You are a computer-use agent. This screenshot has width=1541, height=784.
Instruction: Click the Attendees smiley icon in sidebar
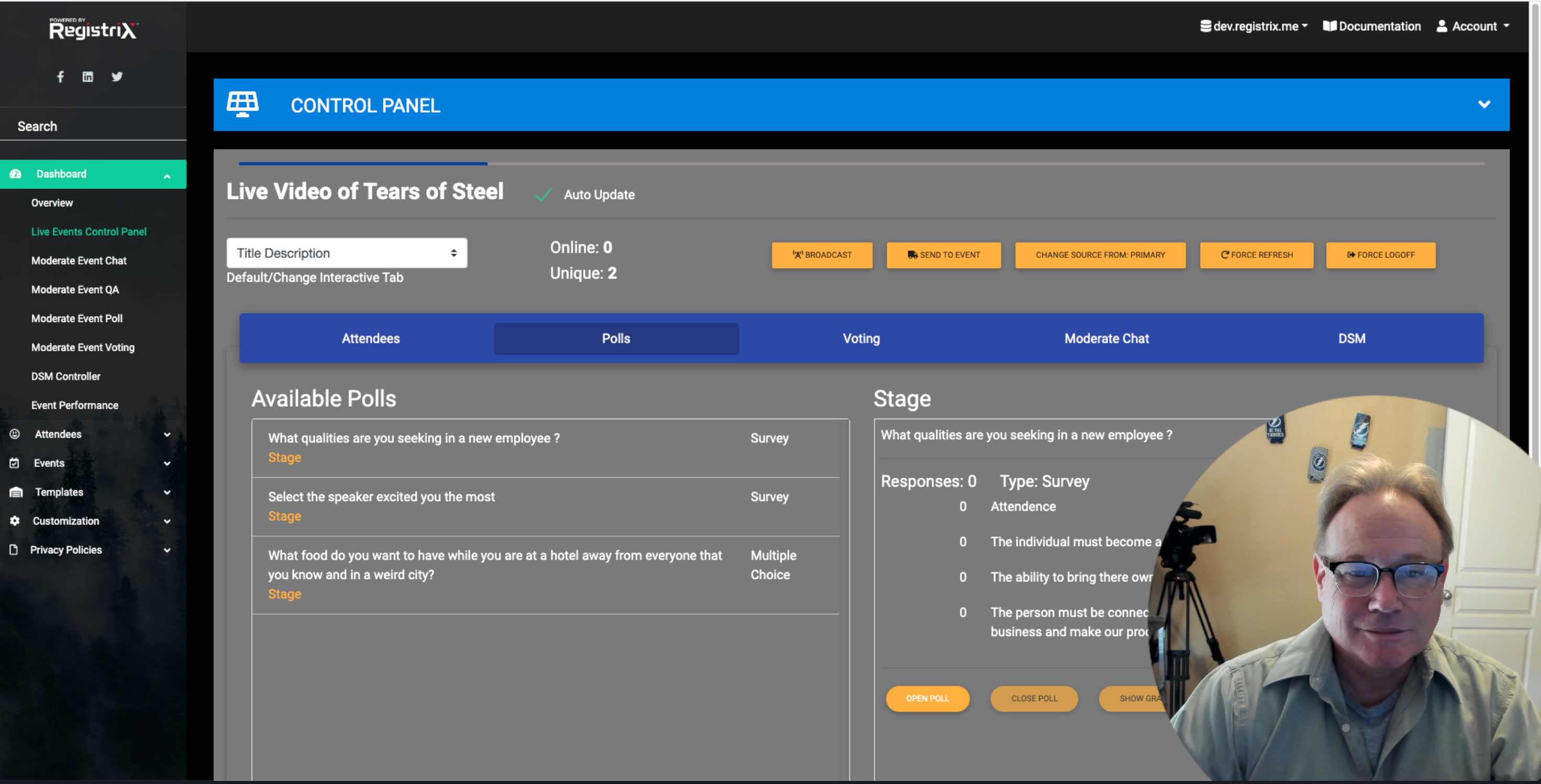click(15, 434)
